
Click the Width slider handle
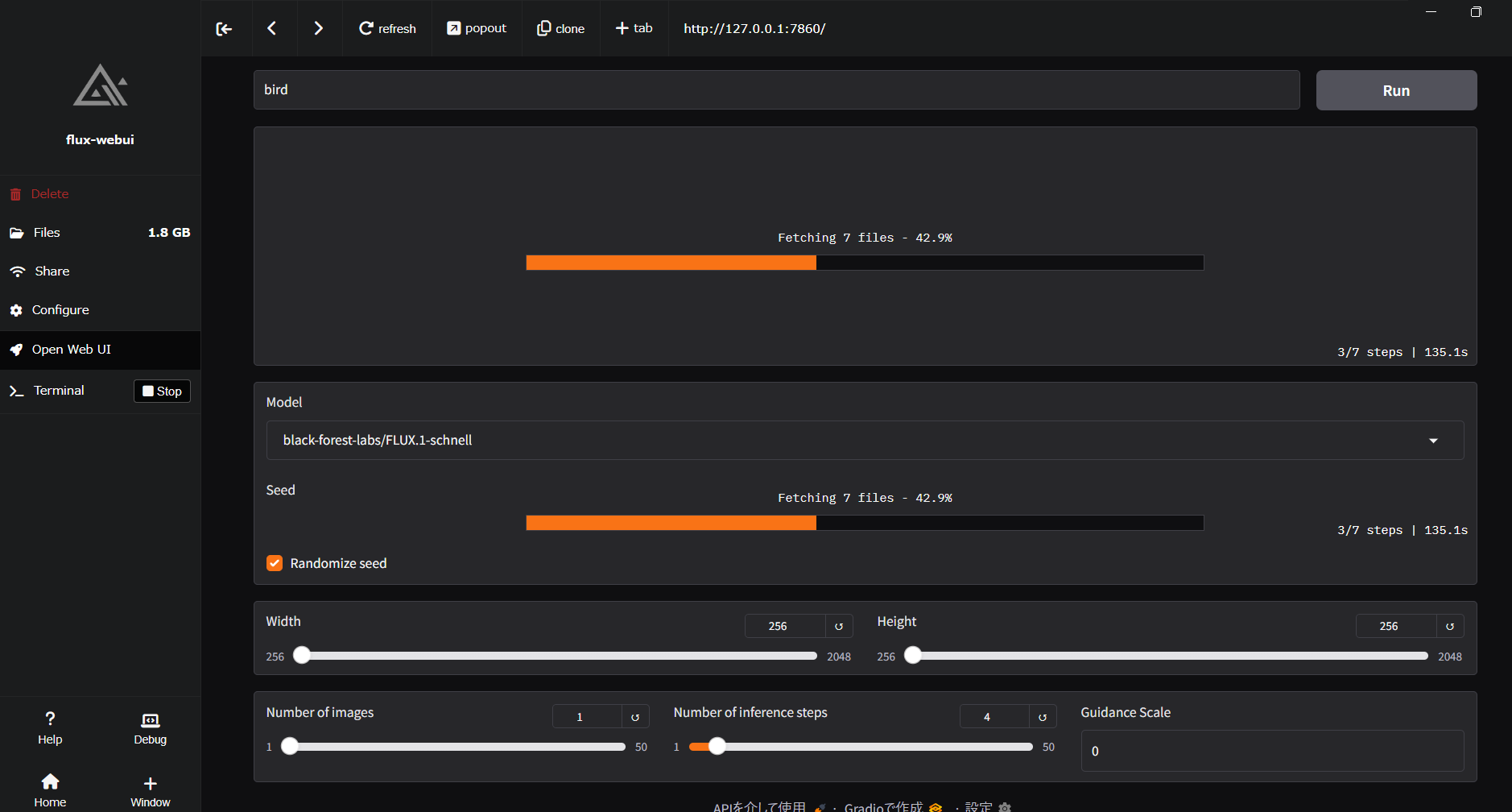click(x=302, y=655)
